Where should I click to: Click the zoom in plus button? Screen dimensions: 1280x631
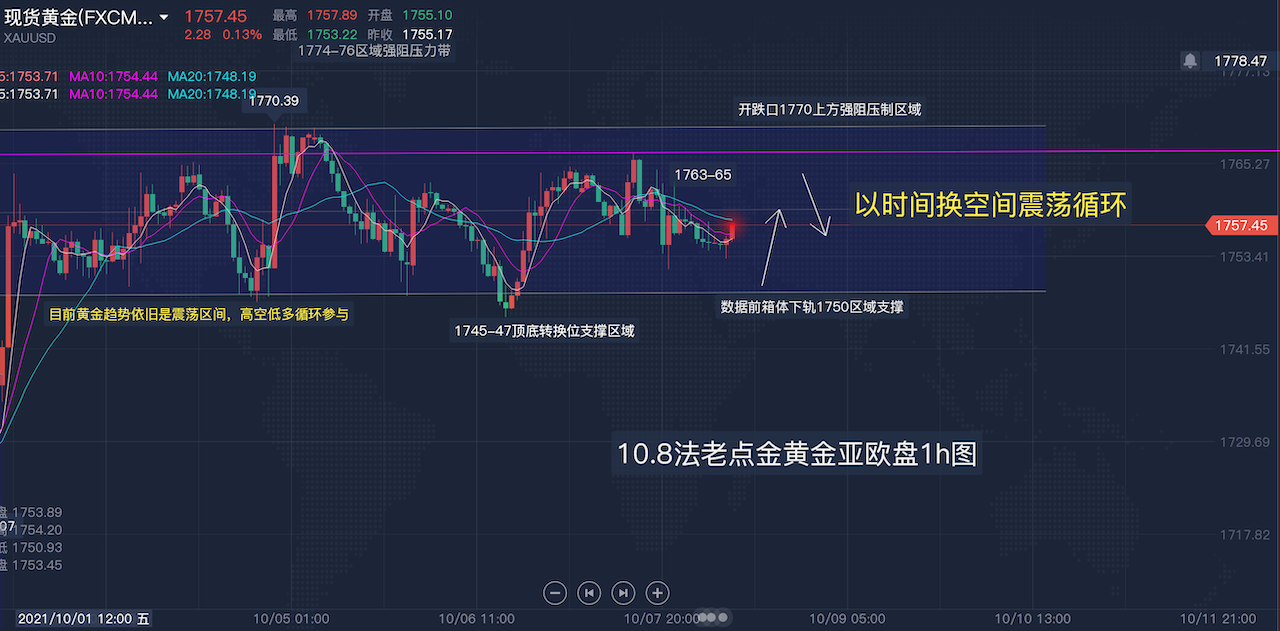657,592
